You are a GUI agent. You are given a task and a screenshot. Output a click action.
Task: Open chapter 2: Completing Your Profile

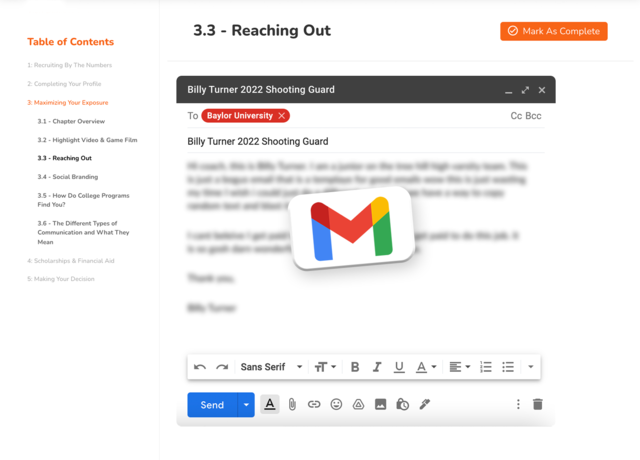[x=64, y=84]
